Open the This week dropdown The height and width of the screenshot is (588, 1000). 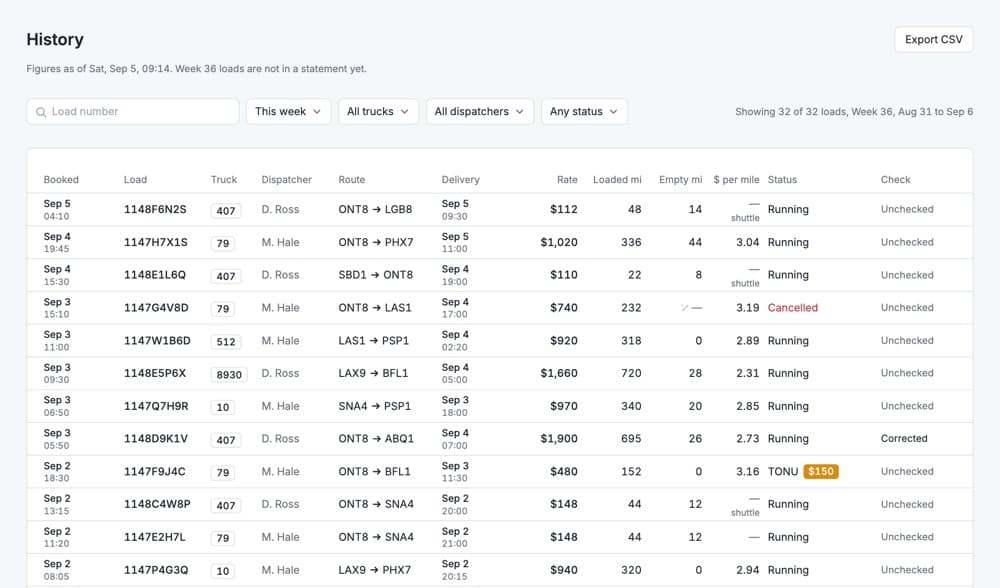(288, 112)
